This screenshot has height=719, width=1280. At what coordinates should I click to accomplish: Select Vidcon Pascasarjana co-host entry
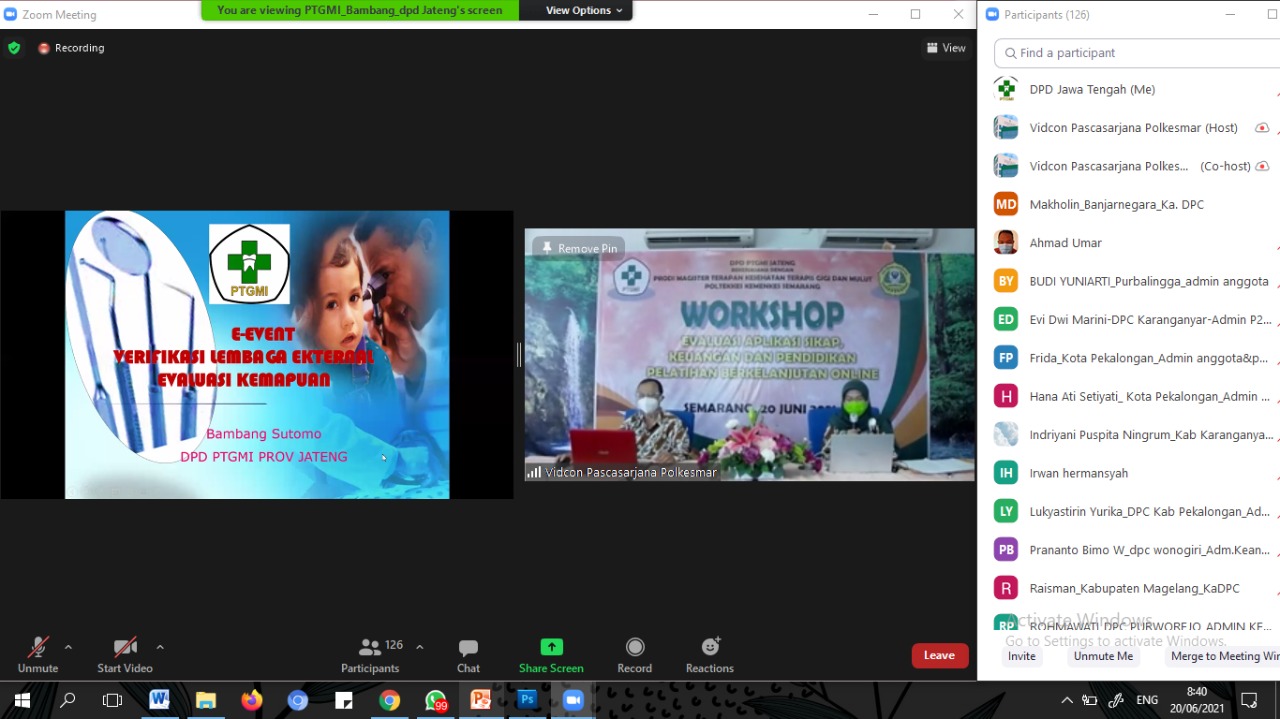coord(1130,166)
